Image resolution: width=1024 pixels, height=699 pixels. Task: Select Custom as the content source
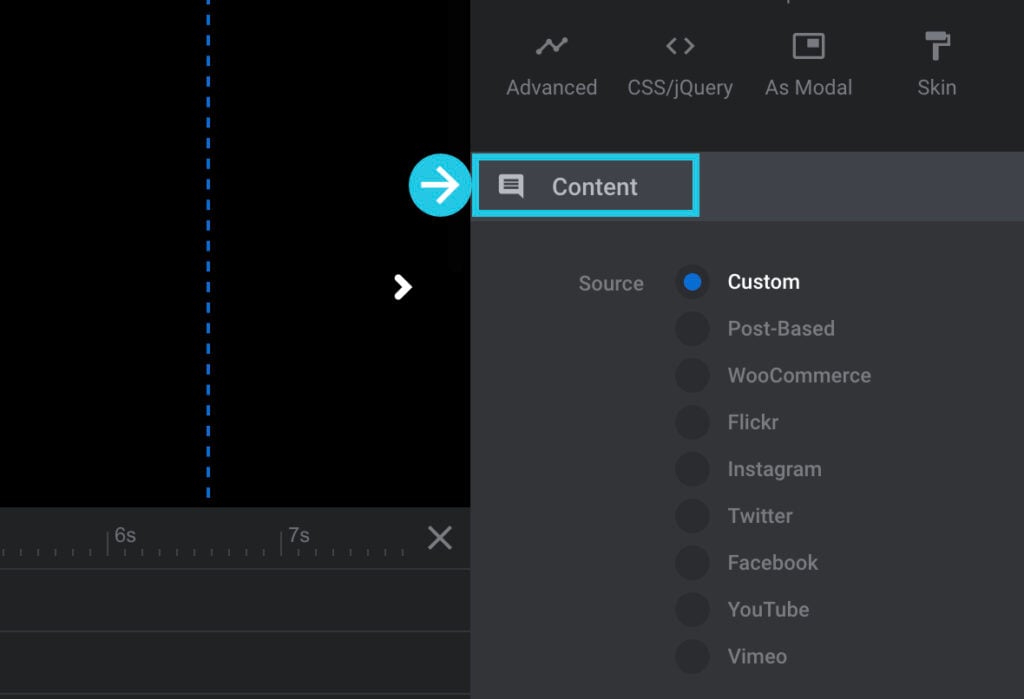693,282
